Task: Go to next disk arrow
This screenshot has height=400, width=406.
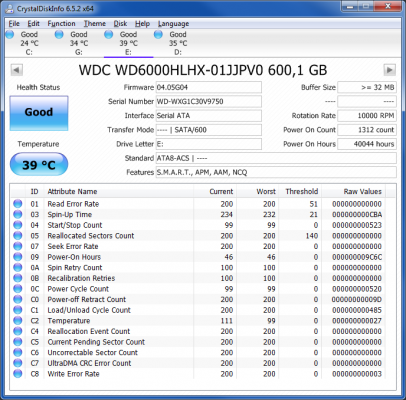Action: (x=390, y=70)
